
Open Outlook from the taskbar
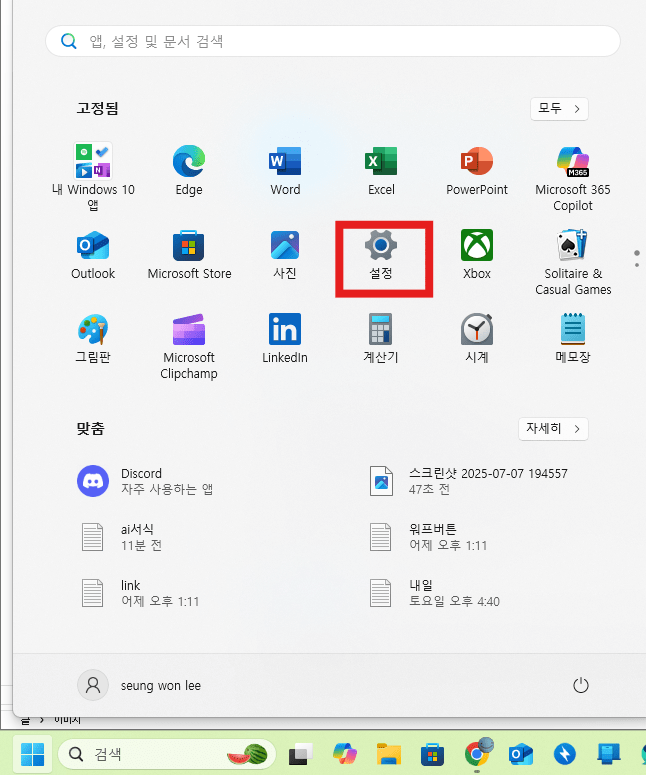point(520,754)
